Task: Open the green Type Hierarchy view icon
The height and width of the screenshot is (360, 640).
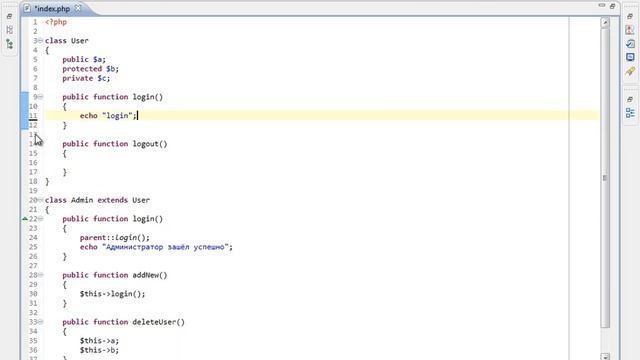Action: (x=9, y=44)
